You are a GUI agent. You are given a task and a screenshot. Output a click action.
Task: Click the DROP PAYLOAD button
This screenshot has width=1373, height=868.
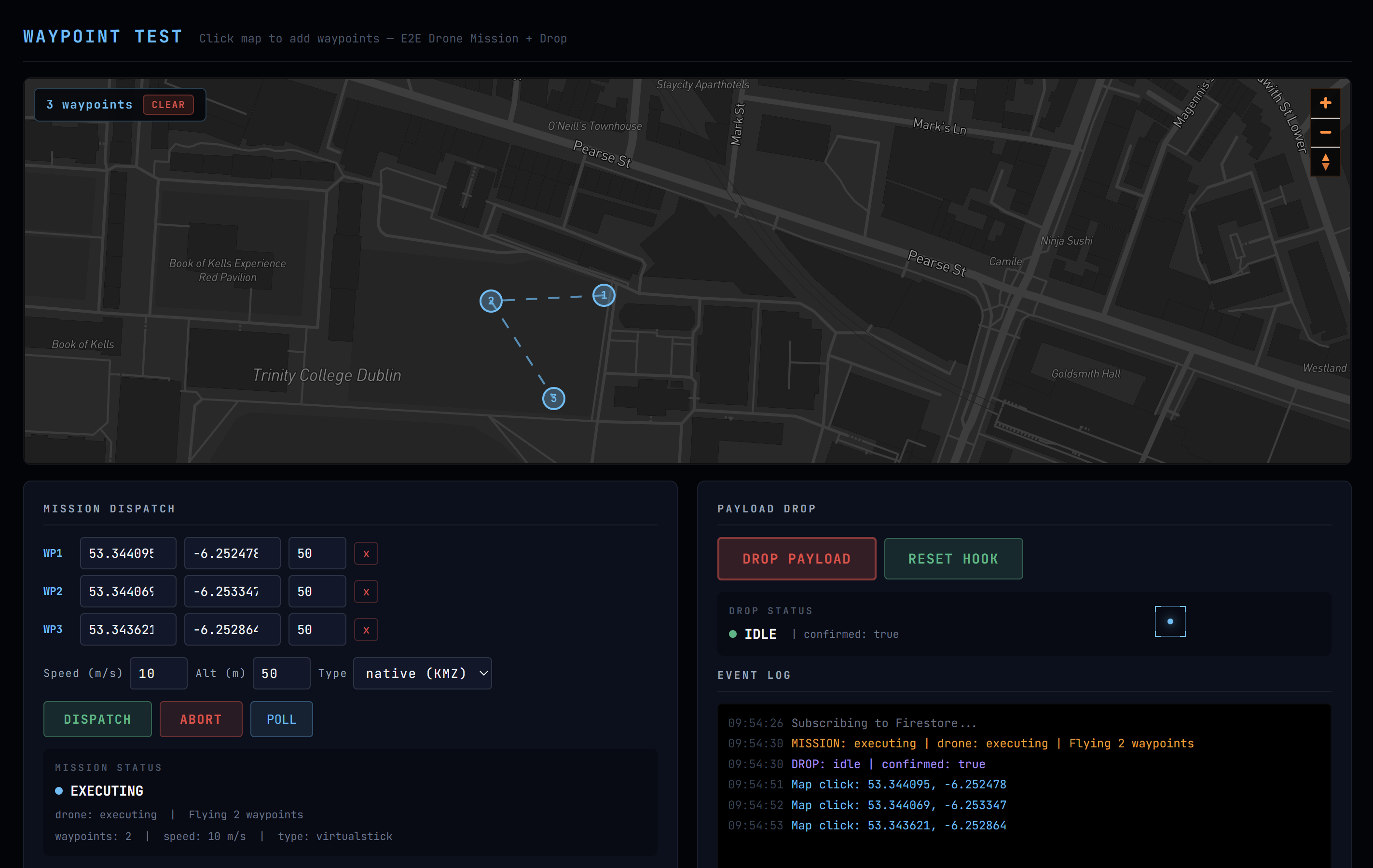tap(796, 559)
